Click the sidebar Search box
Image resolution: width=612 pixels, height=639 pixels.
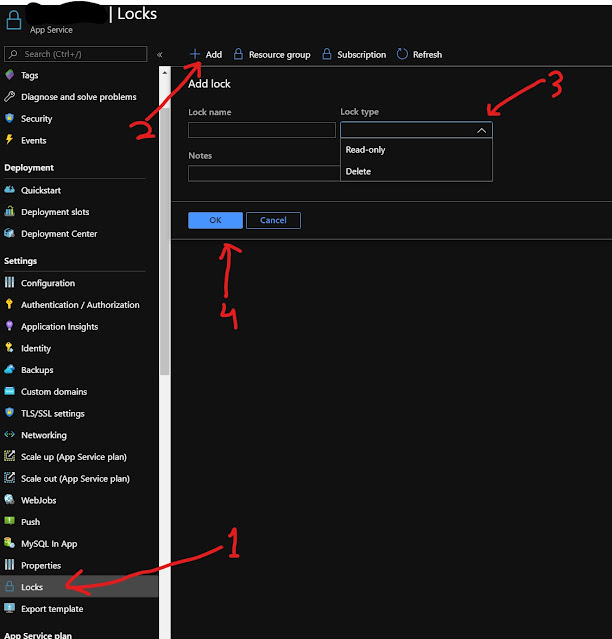pyautogui.click(x=75, y=54)
